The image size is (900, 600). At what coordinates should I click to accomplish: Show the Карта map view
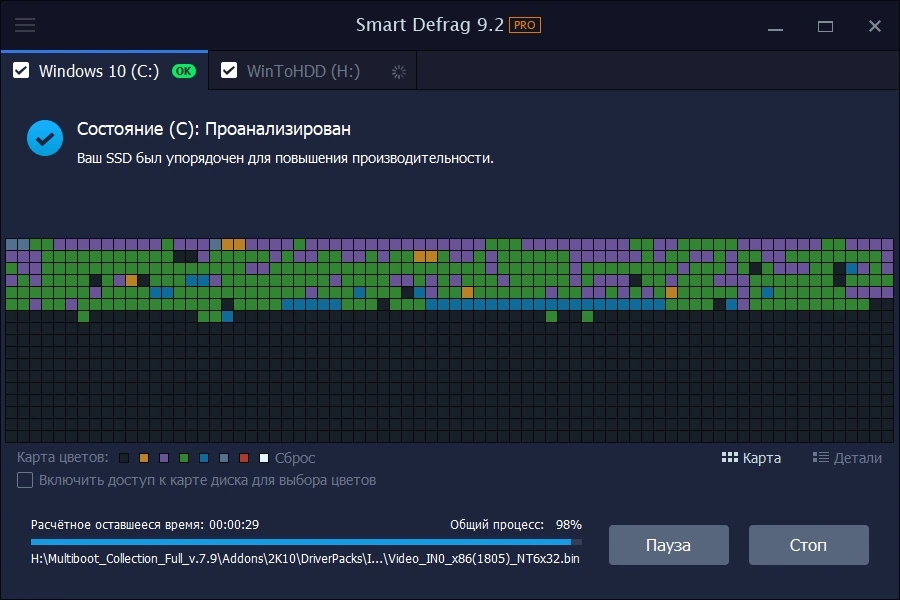(751, 458)
